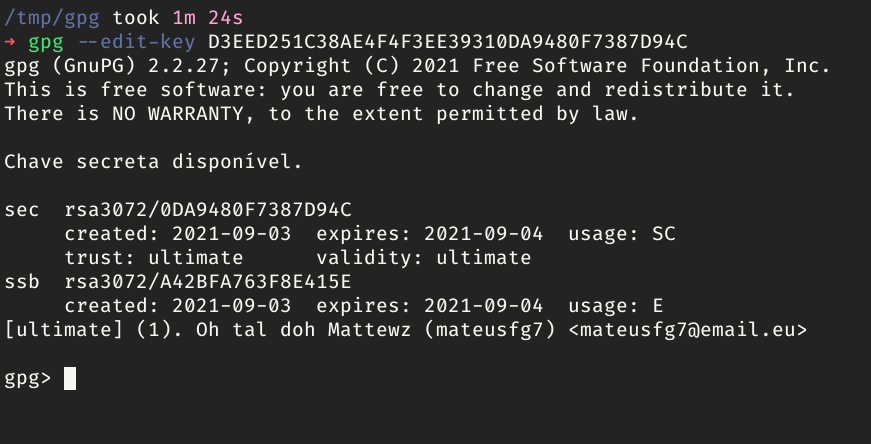Click the primary key 'usage: SC' text
The height and width of the screenshot is (444, 871).
point(621,234)
